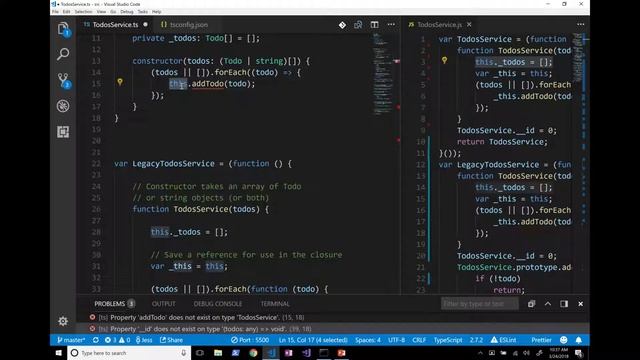Open the Explorer view in activity bar

point(63,29)
